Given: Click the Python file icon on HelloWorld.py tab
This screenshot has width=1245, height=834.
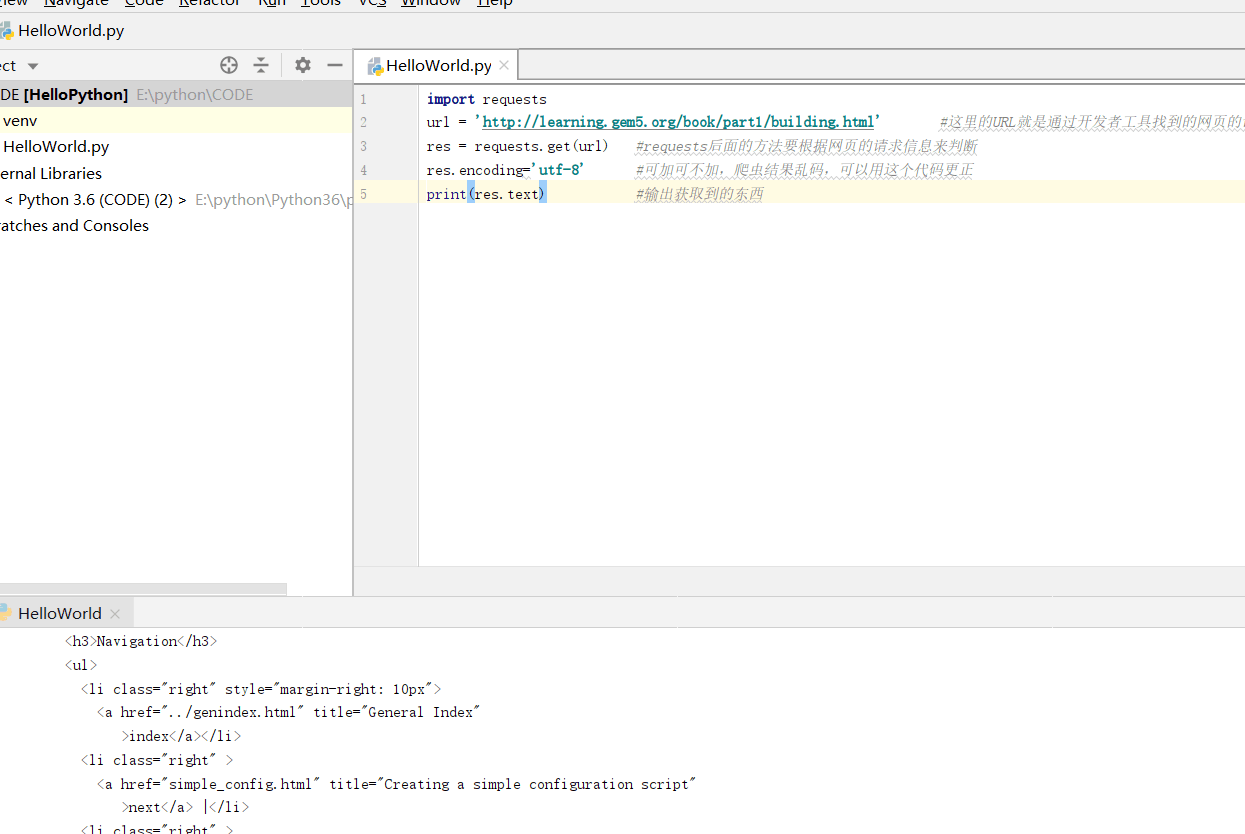Looking at the screenshot, I should click(374, 64).
